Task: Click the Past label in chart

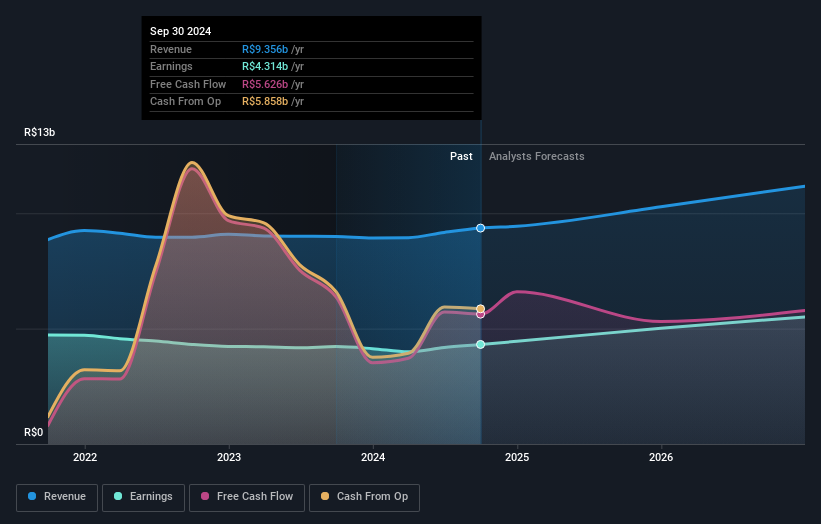Action: [x=461, y=156]
